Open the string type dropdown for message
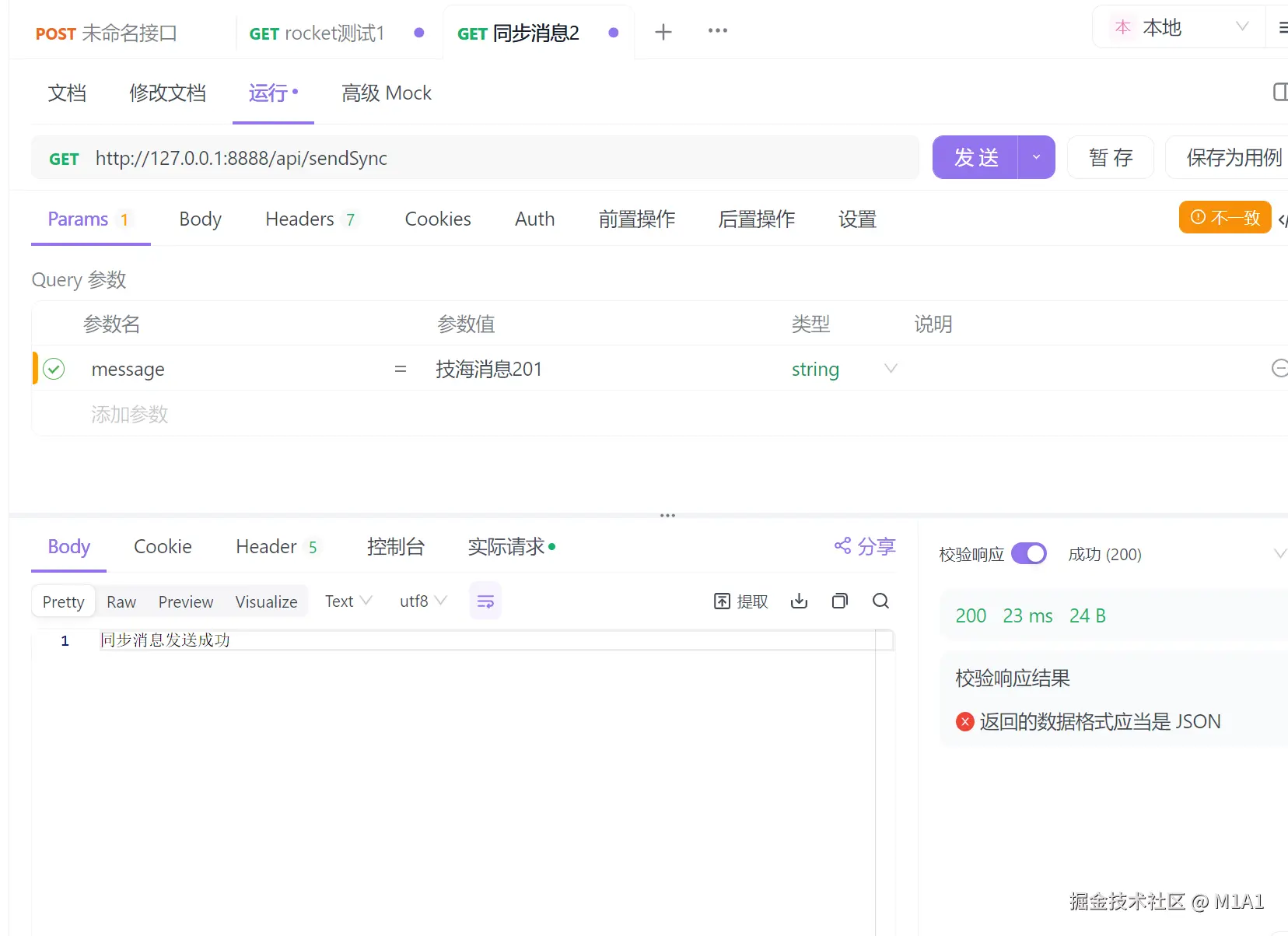 click(x=844, y=369)
